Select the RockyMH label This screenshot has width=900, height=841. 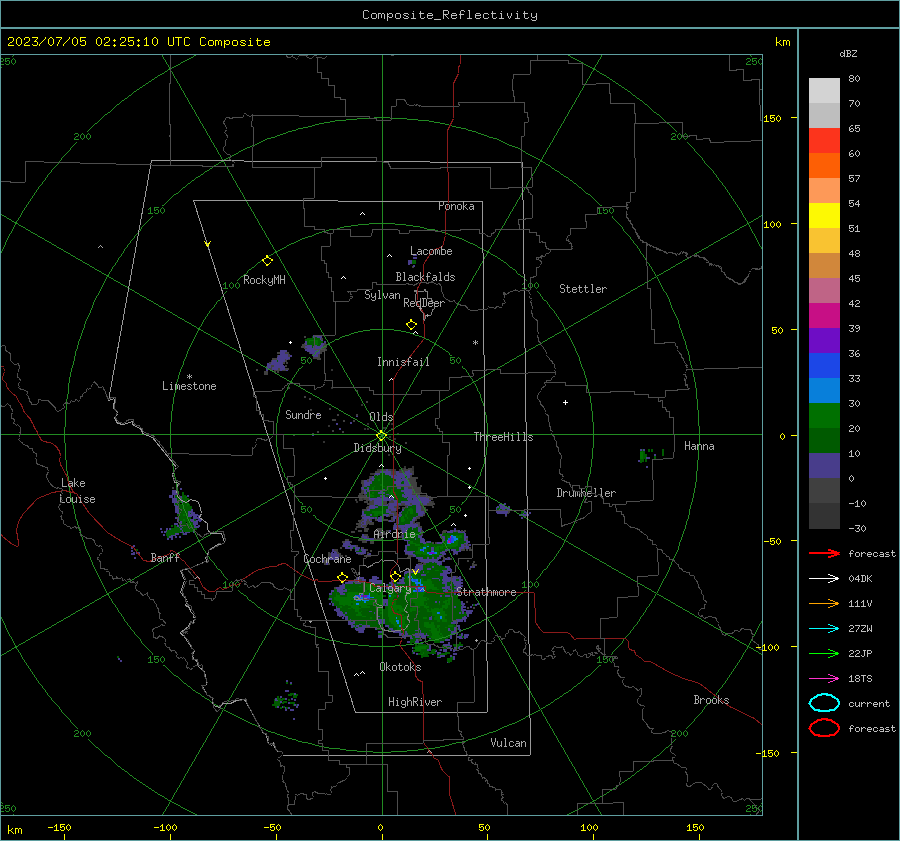[264, 280]
